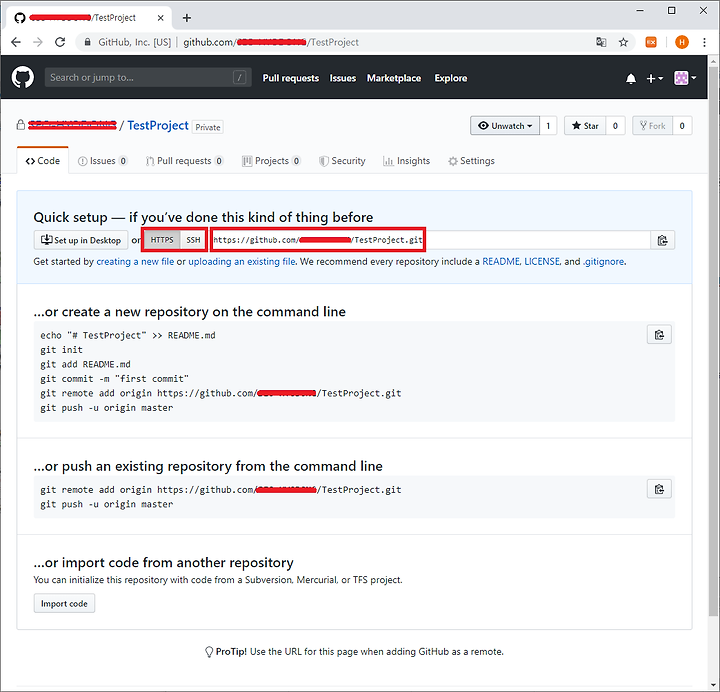Open the forks count next to Fork

click(x=682, y=126)
